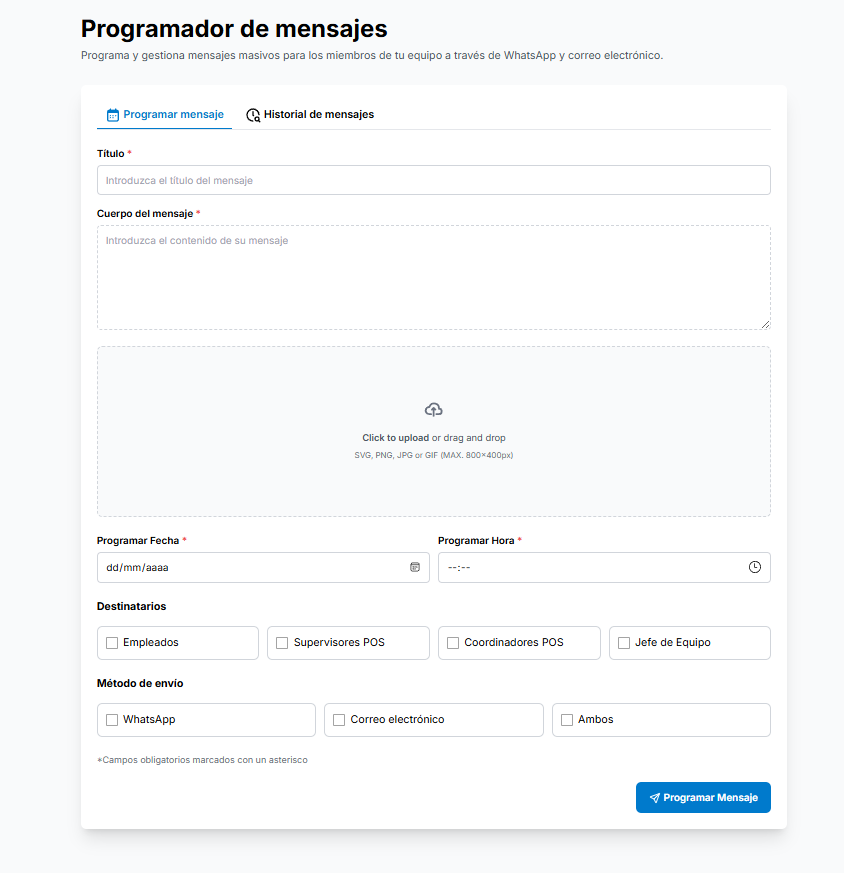Click the paper plane icon on Programar Mensaje
The width and height of the screenshot is (844, 873).
[x=655, y=797]
